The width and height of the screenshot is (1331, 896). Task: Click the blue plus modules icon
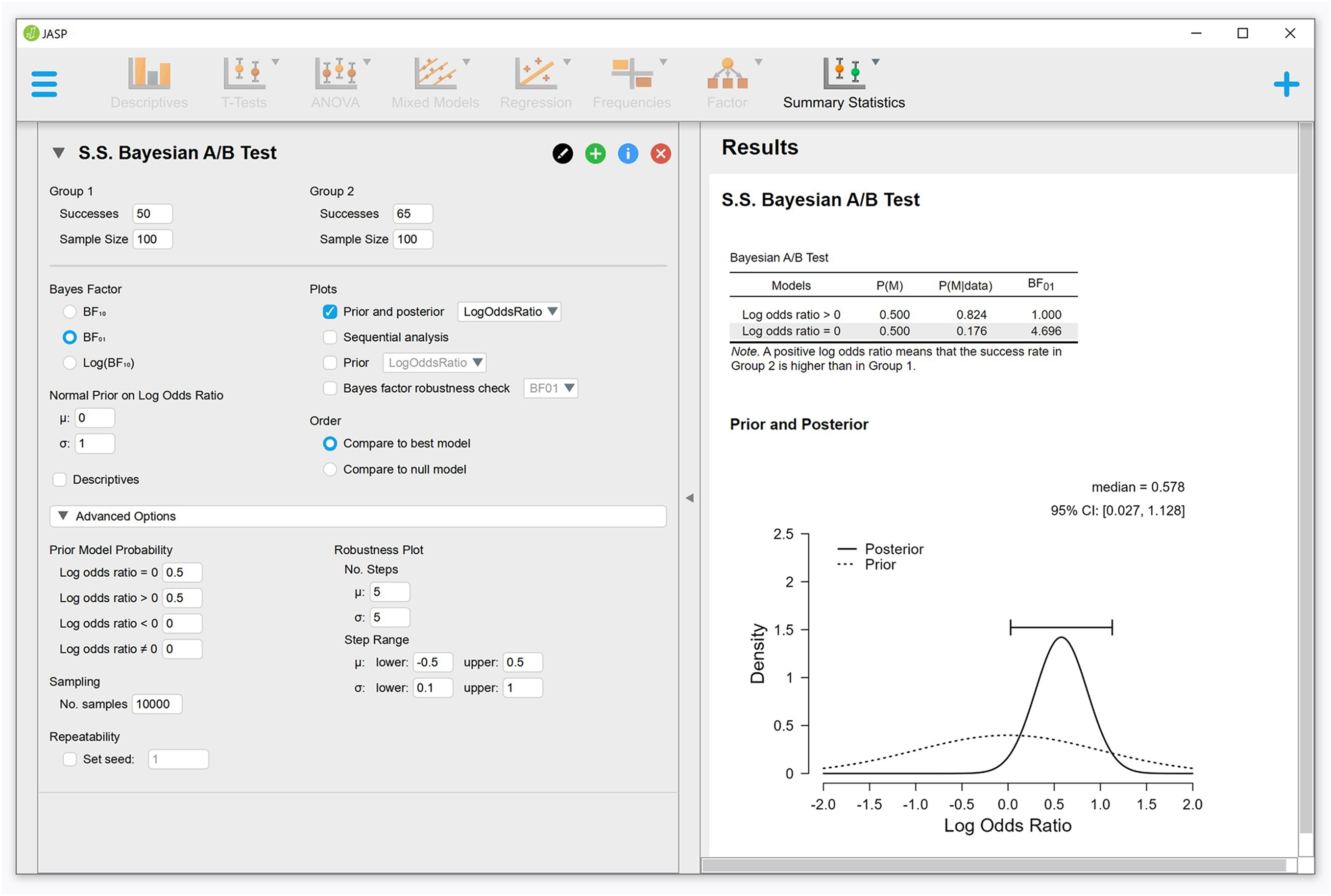coord(1286,85)
